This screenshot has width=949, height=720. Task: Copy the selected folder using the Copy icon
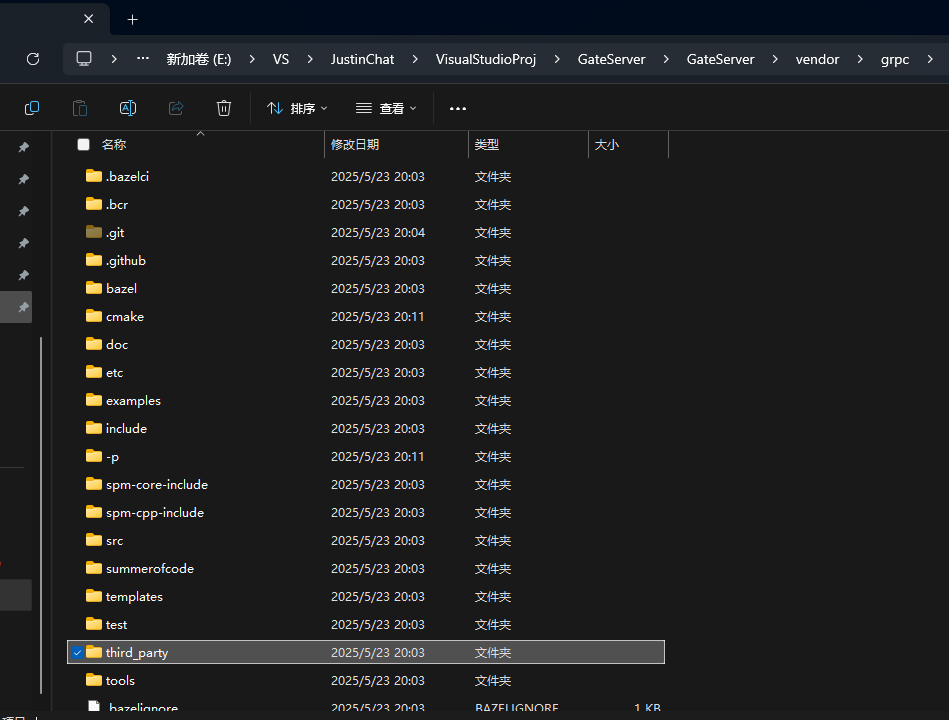[x=32, y=107]
